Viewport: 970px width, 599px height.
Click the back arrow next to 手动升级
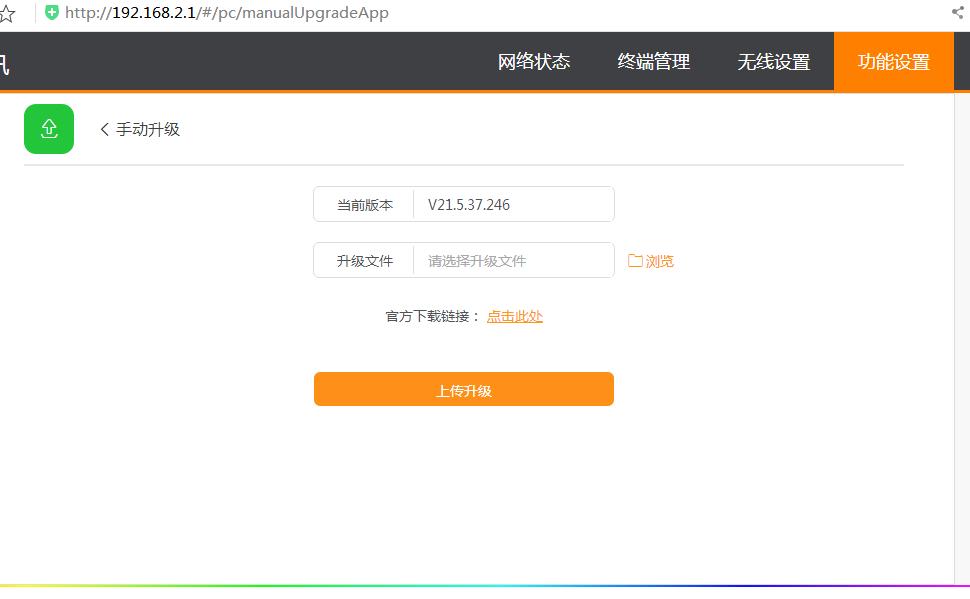(x=103, y=129)
